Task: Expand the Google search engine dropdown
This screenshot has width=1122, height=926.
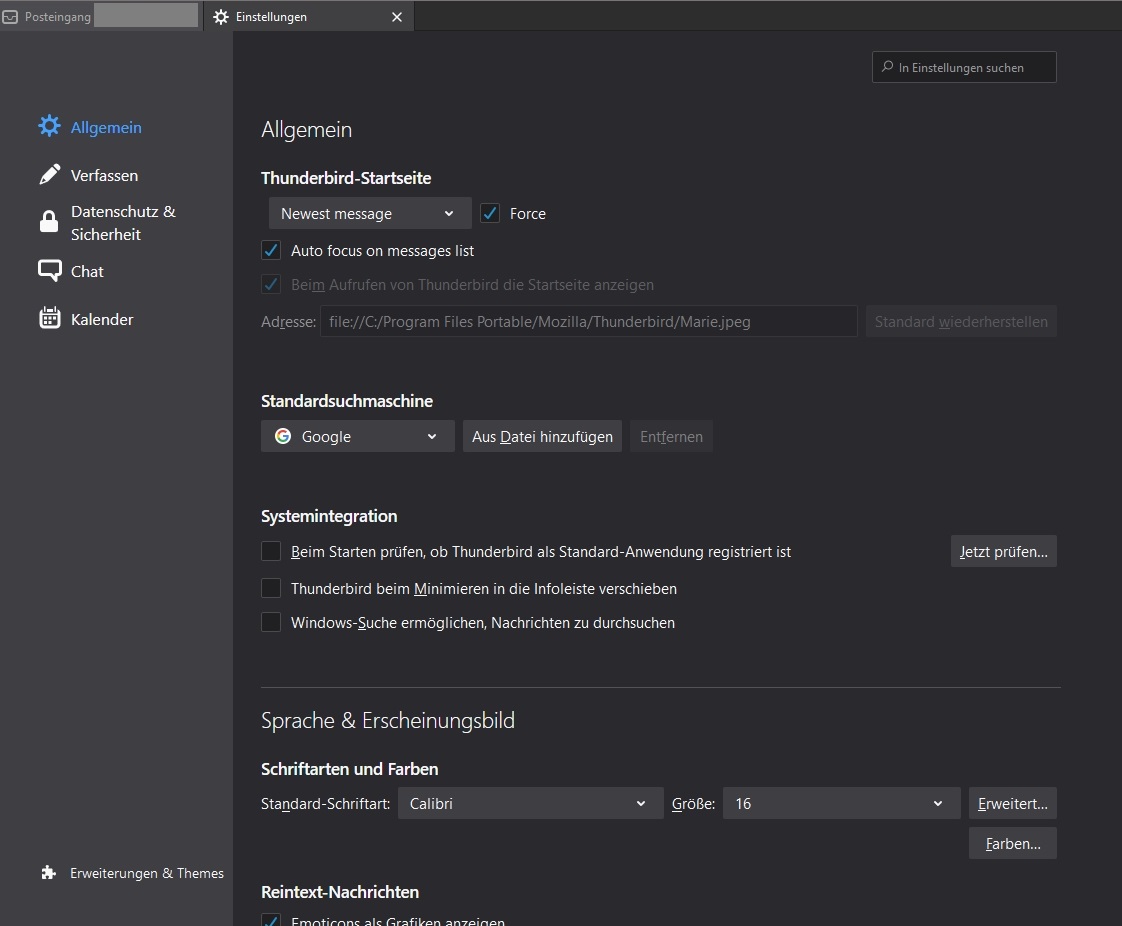Action: [357, 436]
